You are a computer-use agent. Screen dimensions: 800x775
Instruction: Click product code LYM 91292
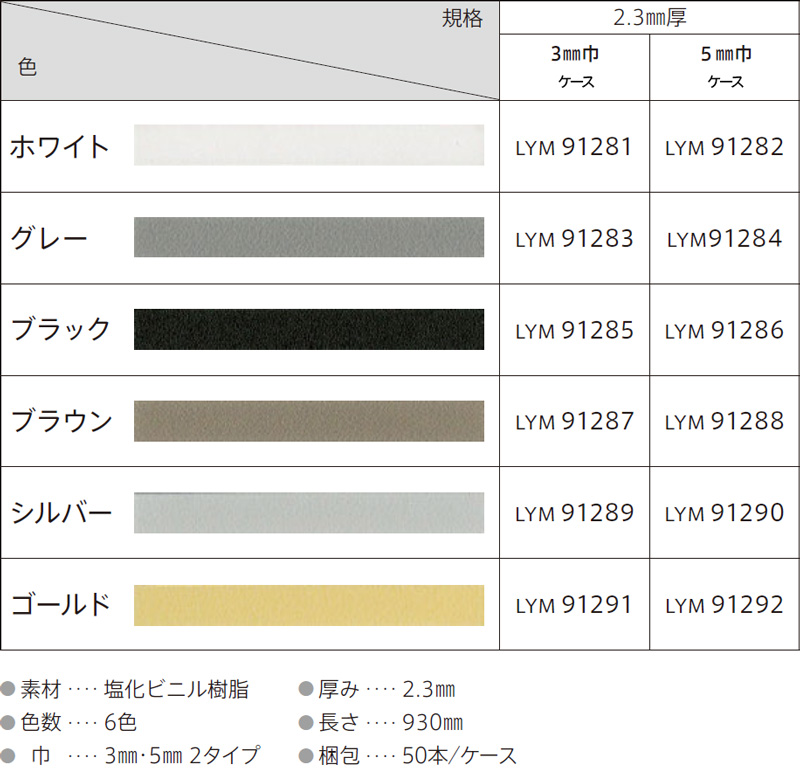(724, 605)
